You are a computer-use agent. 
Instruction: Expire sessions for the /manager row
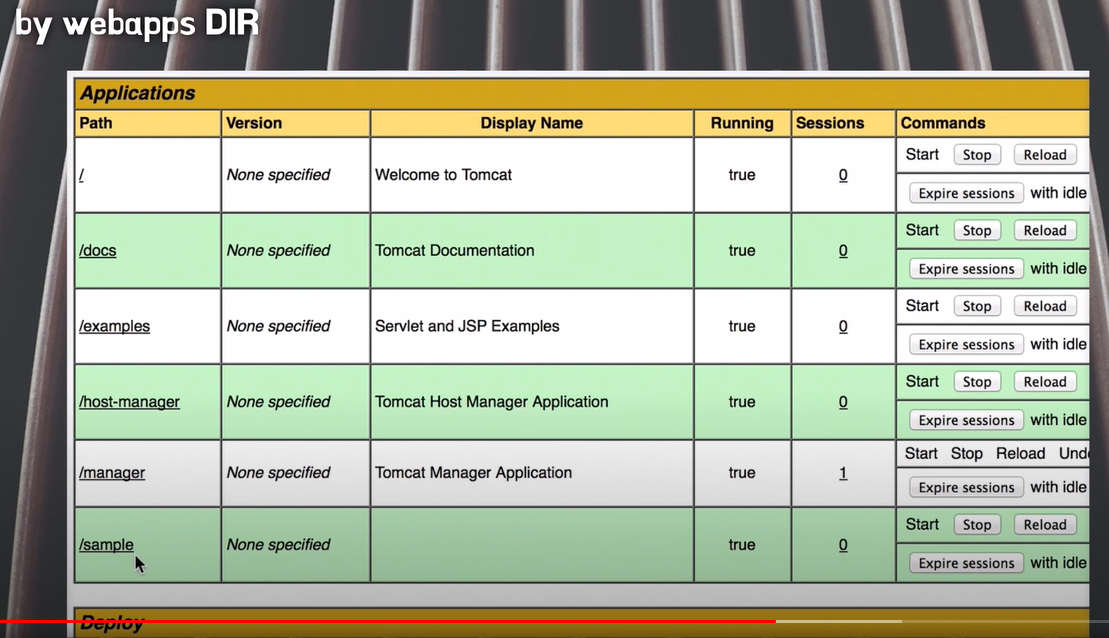[966, 487]
